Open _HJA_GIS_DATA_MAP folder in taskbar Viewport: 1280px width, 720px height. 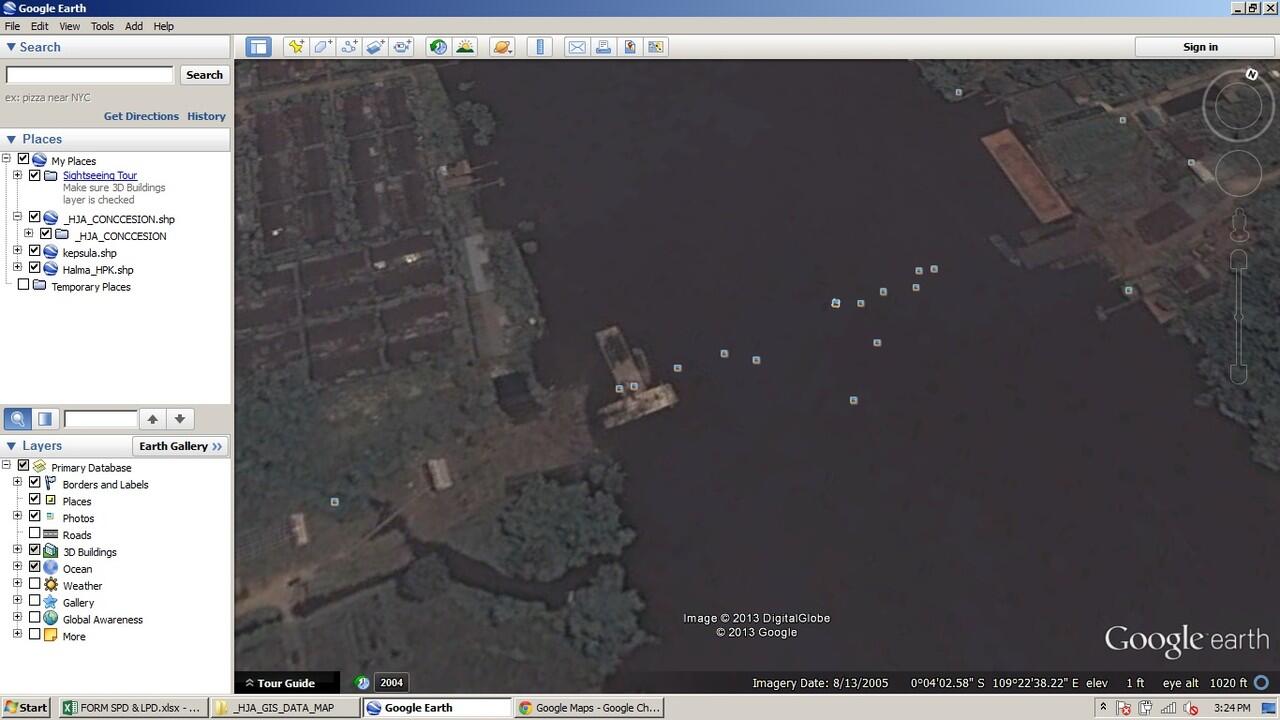[x=284, y=707]
